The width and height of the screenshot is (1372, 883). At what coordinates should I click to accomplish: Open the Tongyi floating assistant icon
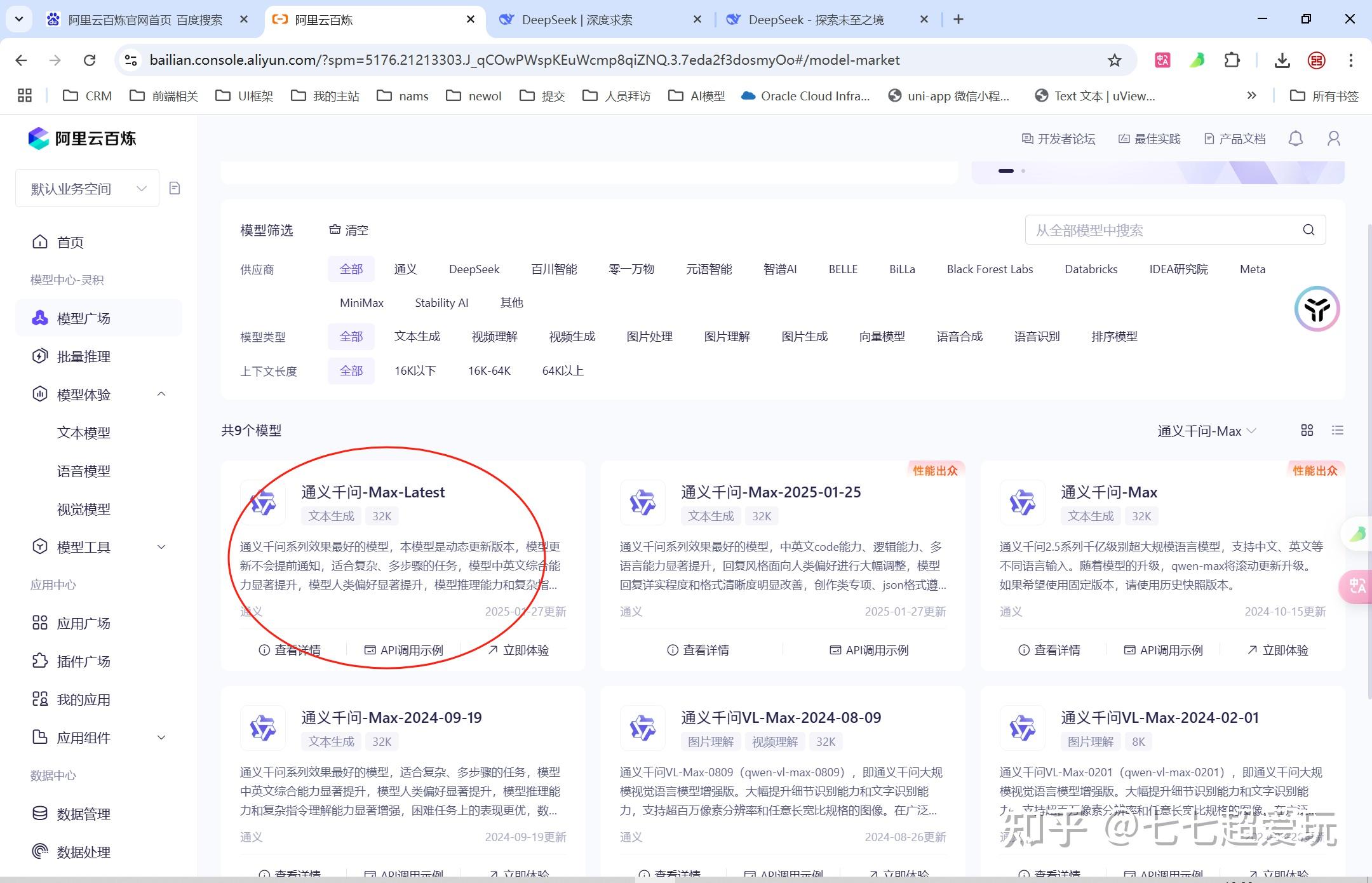[1317, 309]
